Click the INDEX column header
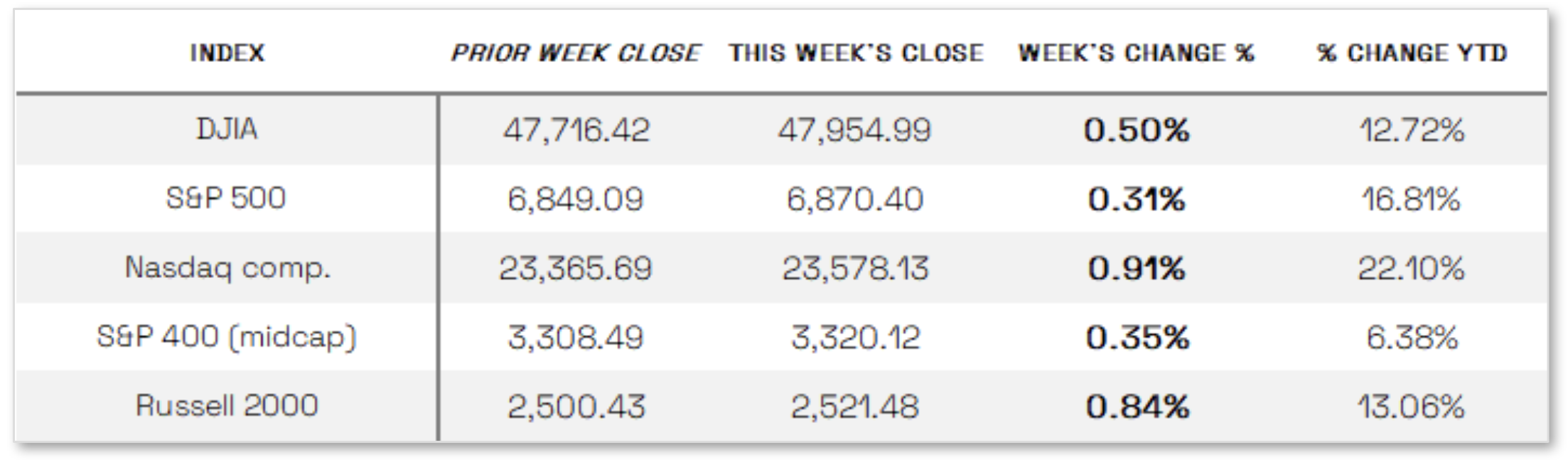 pos(227,53)
